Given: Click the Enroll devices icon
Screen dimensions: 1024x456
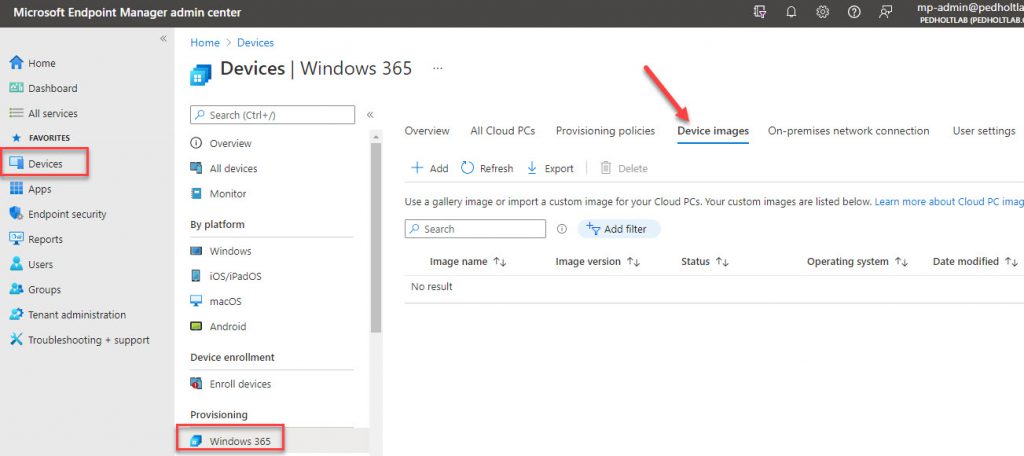Looking at the screenshot, I should click(x=196, y=383).
